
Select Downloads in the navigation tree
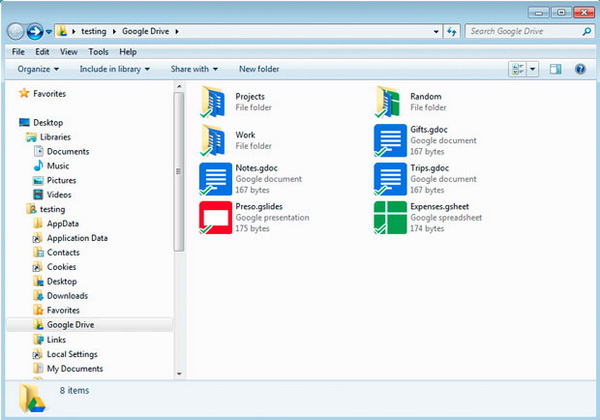(67, 296)
